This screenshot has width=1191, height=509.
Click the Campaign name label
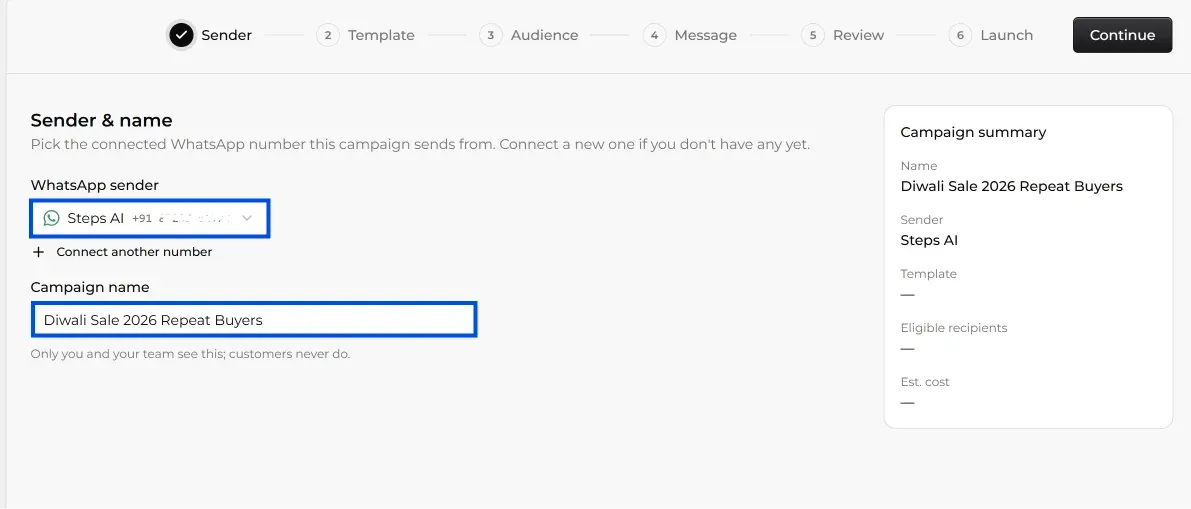pyautogui.click(x=90, y=287)
